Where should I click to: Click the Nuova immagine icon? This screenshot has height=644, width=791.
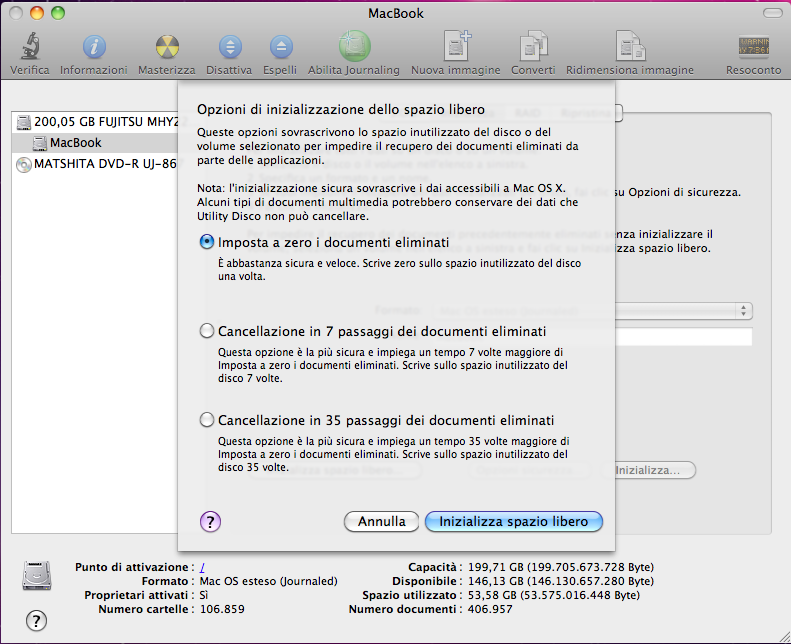[x=457, y=46]
